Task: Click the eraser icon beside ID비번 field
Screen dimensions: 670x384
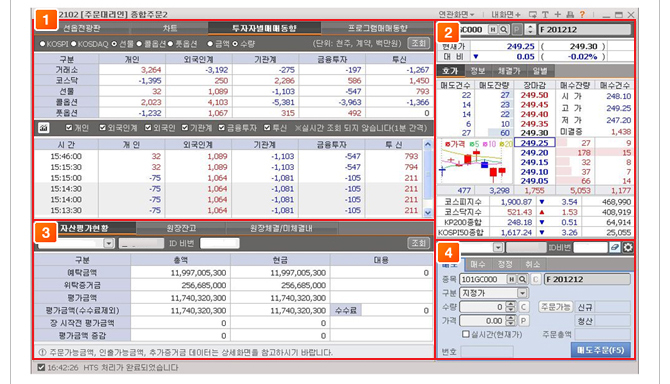Action: [615, 247]
